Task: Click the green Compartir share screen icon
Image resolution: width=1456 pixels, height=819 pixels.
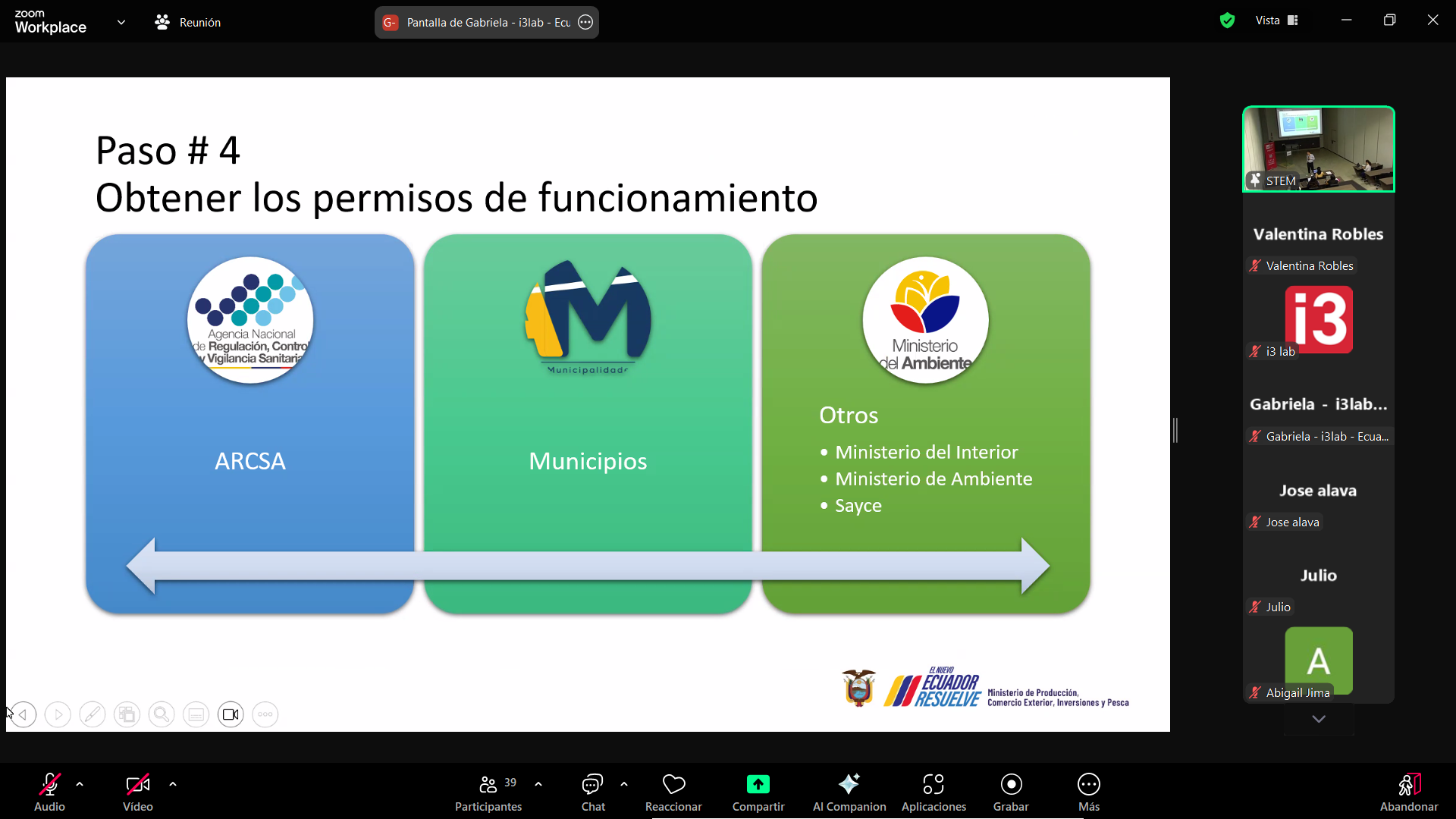Action: (758, 784)
